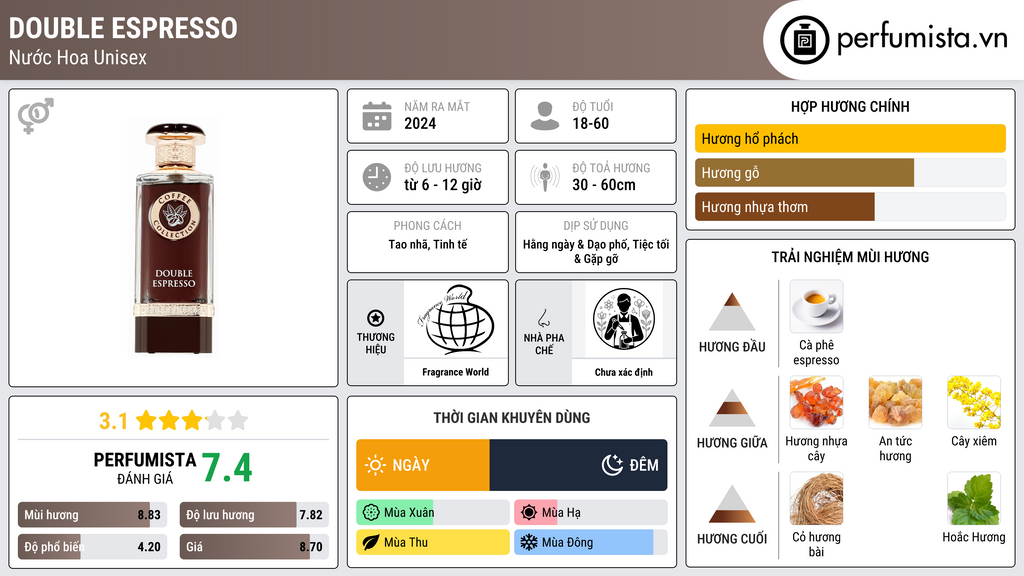Click the sillage figure icon beside Độ toả hương
1024x576 pixels.
[x=545, y=177]
